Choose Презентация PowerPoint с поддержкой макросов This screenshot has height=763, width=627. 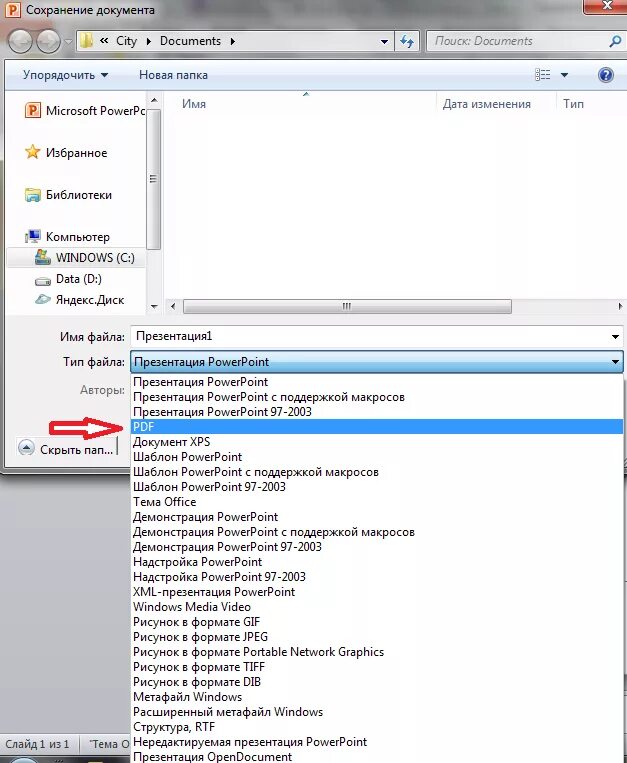pyautogui.click(x=377, y=397)
